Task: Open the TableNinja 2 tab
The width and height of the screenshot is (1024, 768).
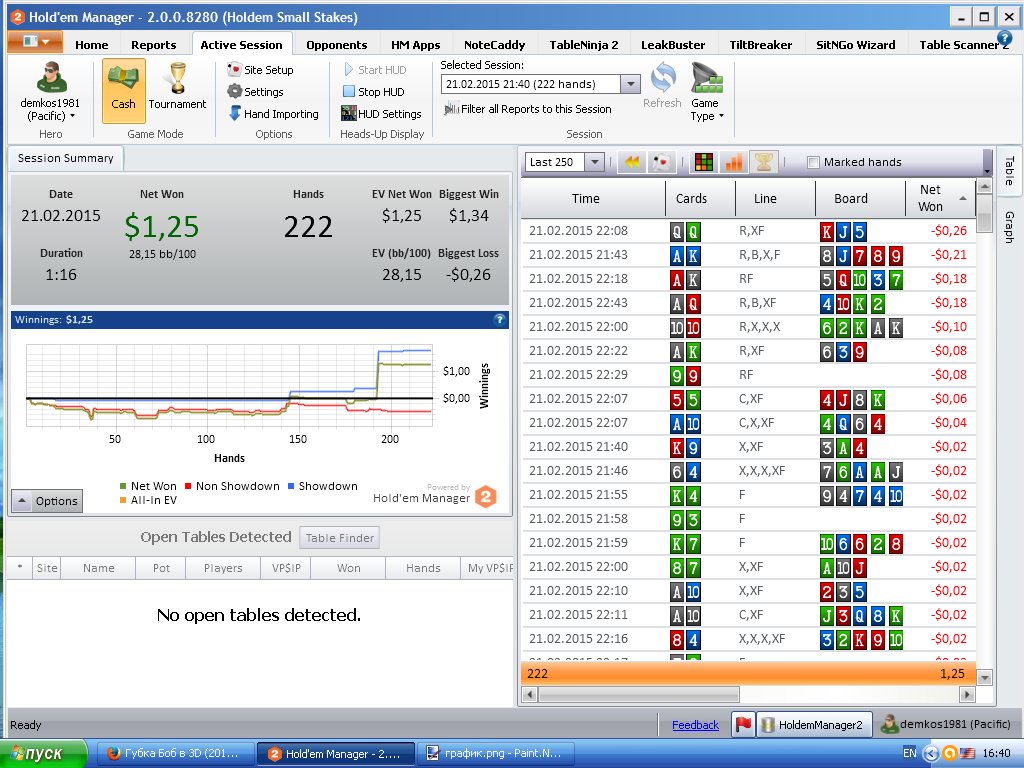Action: pos(583,44)
